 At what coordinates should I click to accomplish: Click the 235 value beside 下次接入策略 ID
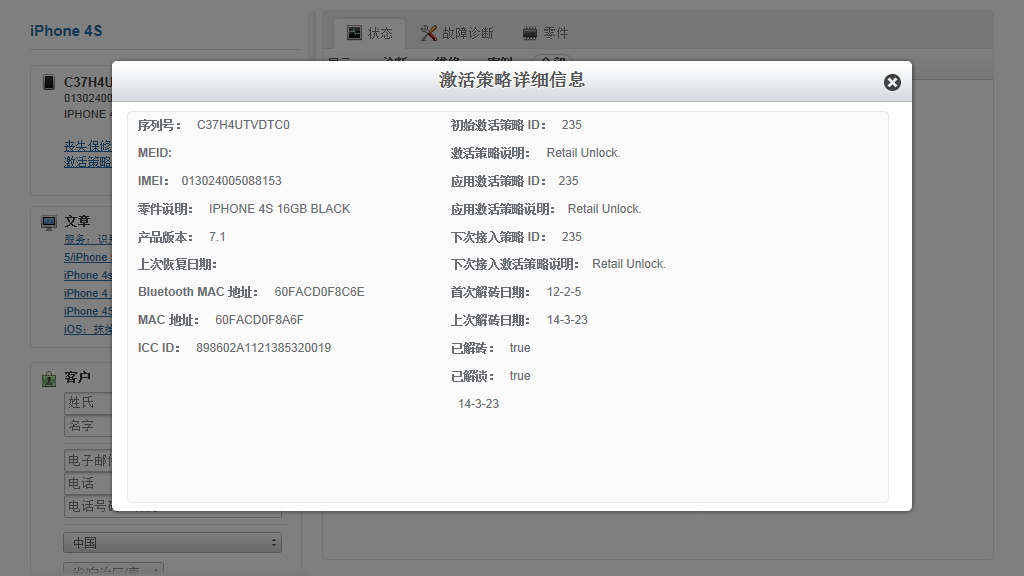pos(571,237)
